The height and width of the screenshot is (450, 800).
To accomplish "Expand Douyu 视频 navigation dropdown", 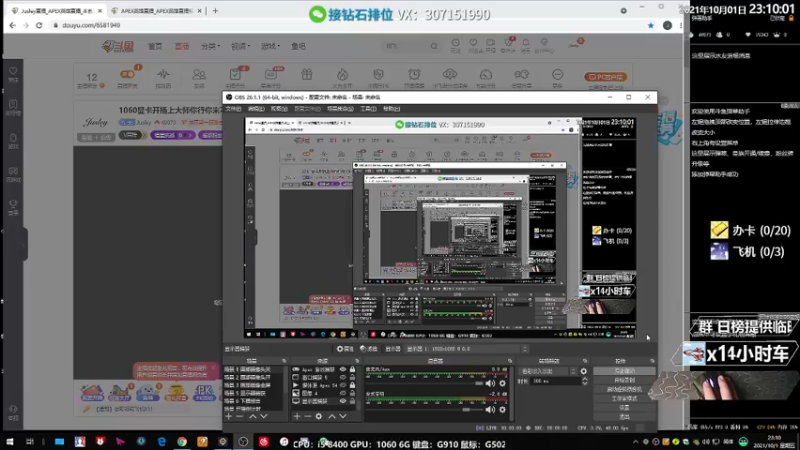I will tap(240, 46).
